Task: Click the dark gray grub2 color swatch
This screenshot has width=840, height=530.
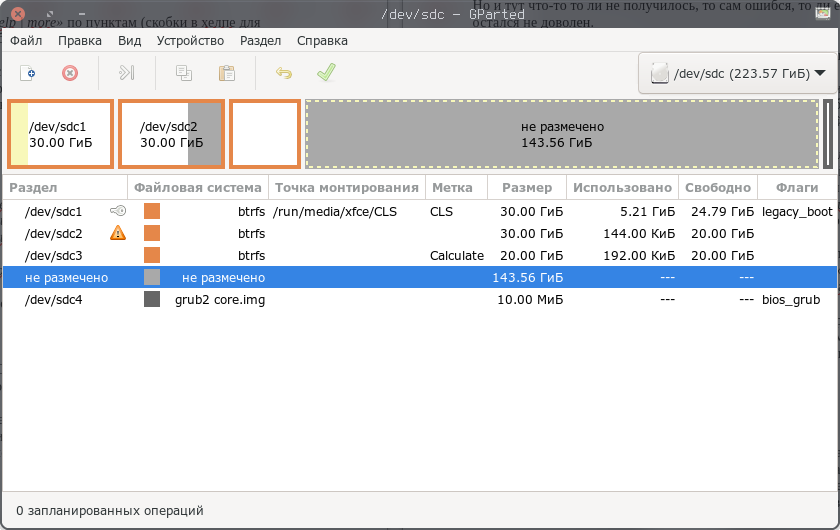Action: [152, 299]
